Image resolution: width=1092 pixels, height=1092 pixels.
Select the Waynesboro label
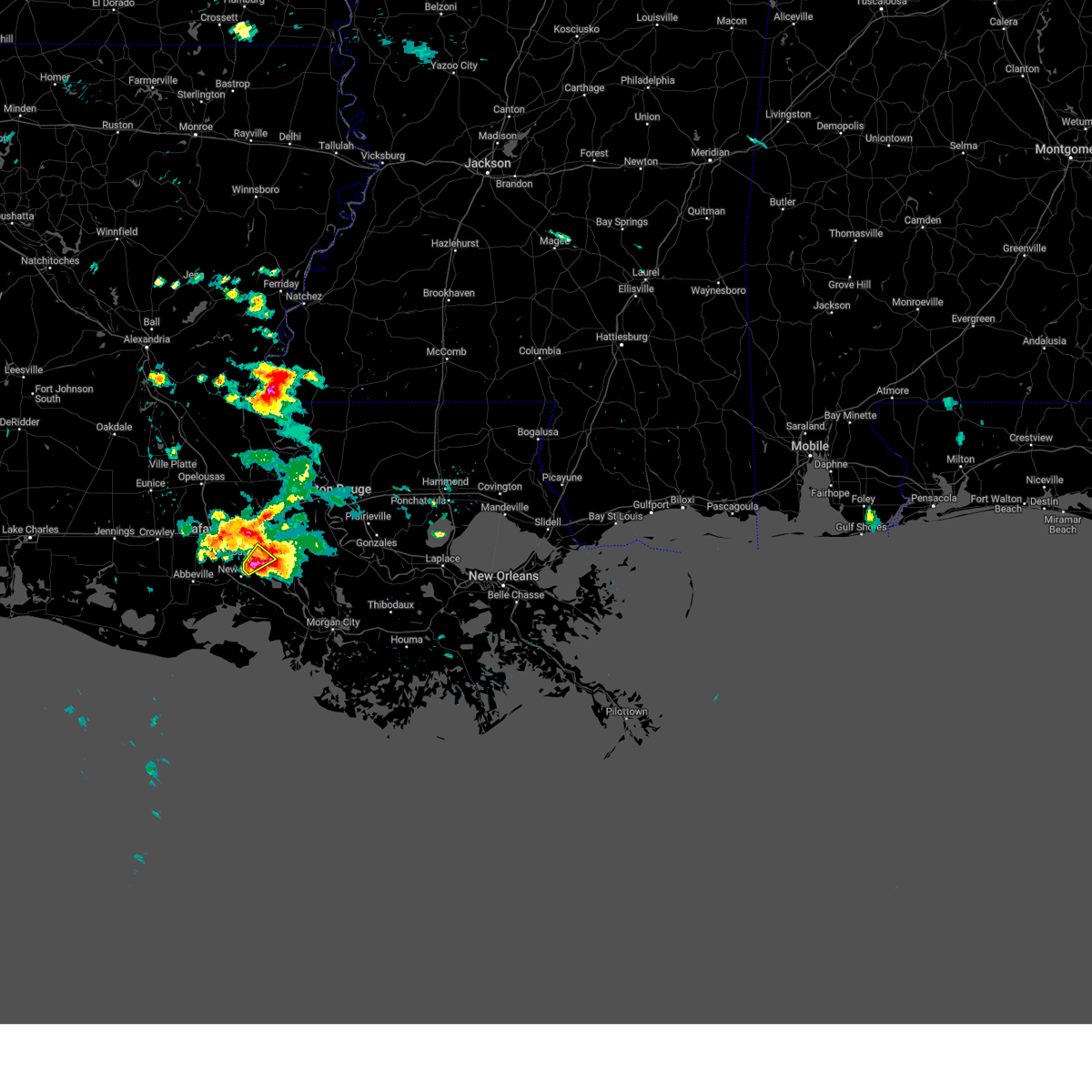[x=718, y=291]
